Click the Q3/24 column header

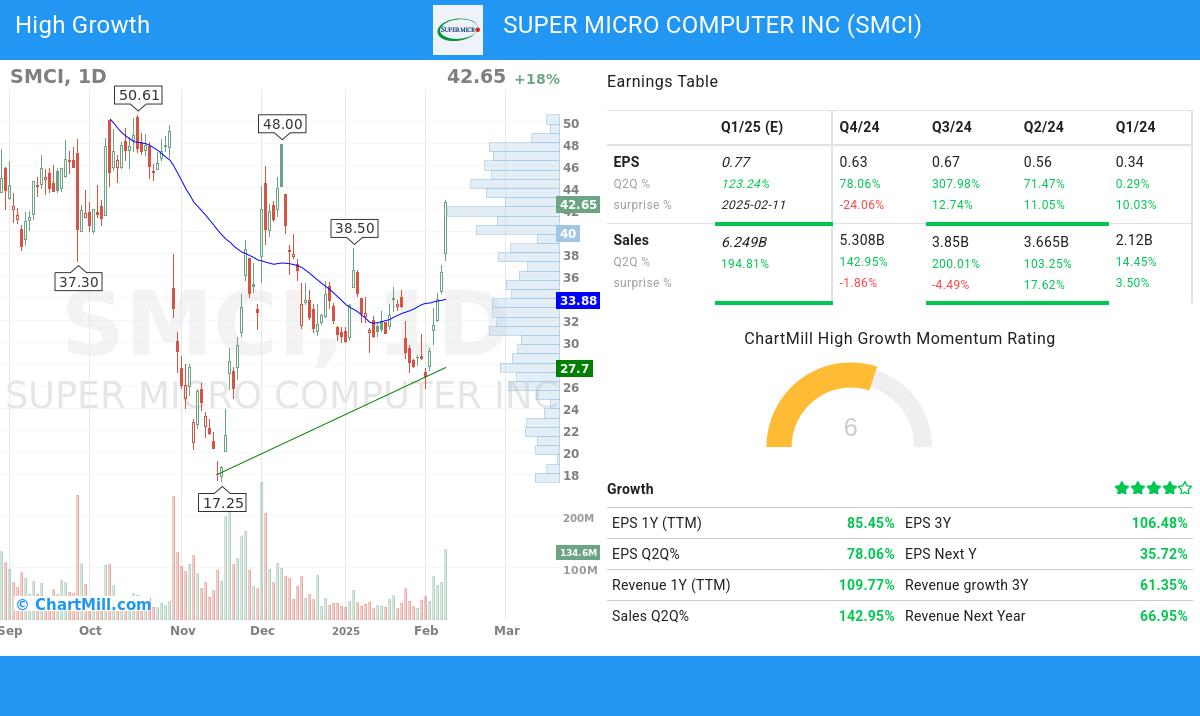tap(952, 127)
